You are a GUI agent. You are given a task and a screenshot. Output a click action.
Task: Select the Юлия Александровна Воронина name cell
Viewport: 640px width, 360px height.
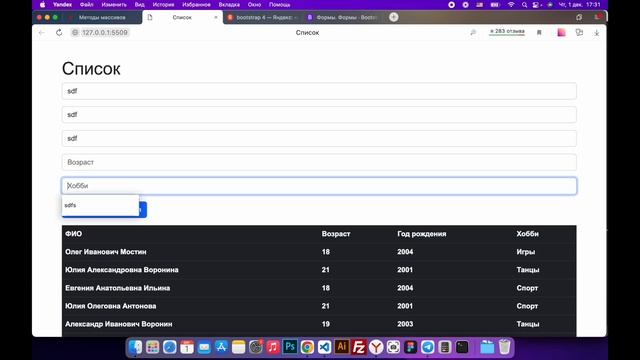(122, 270)
